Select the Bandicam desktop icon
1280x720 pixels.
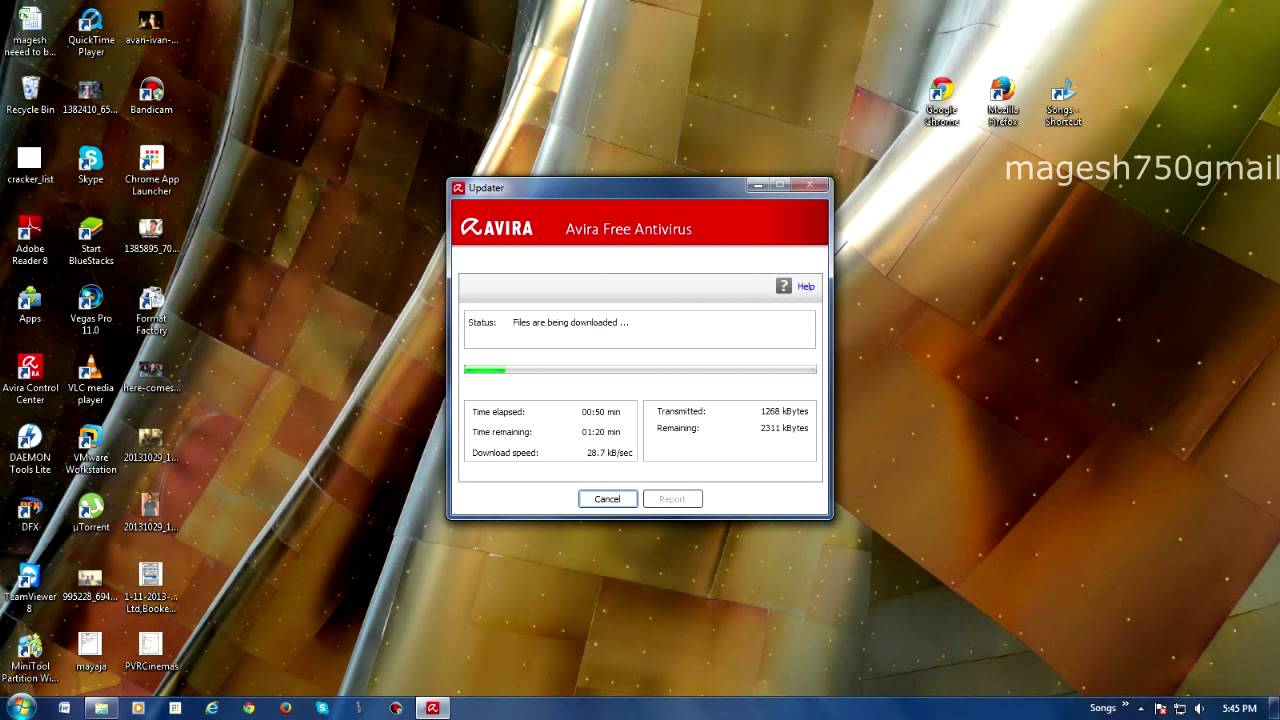151,96
